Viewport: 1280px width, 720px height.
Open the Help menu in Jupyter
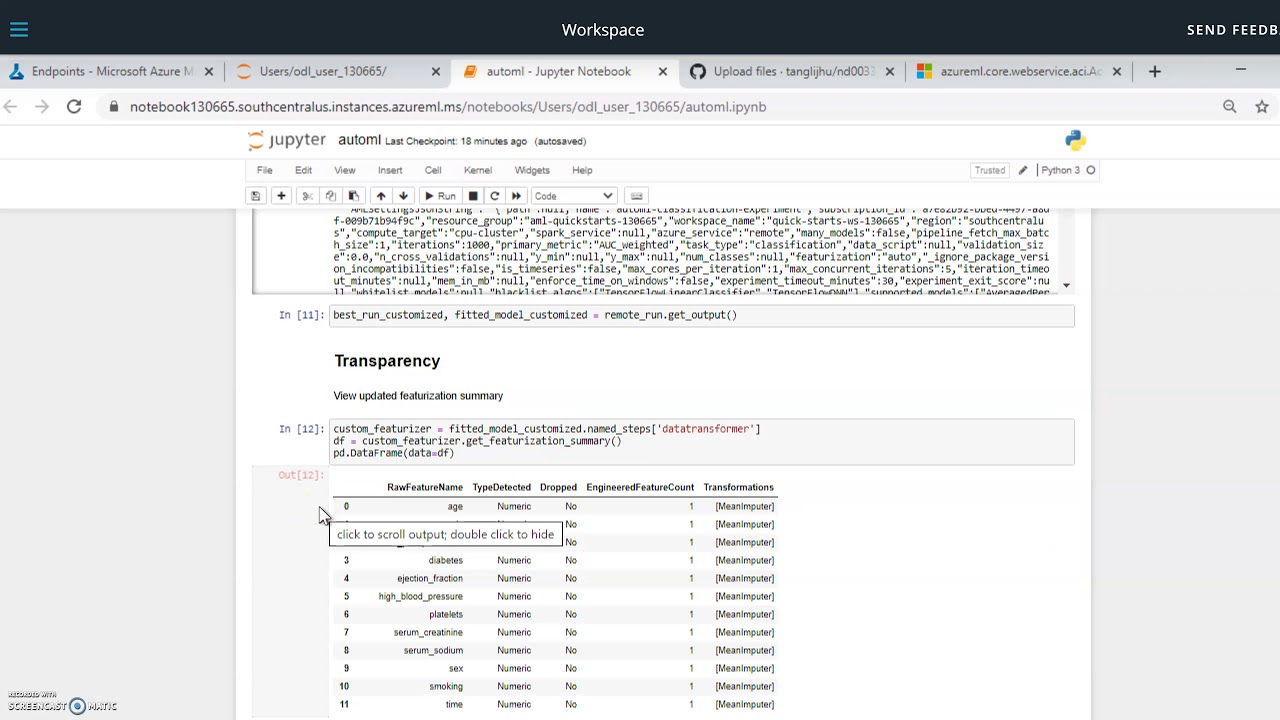(582, 170)
